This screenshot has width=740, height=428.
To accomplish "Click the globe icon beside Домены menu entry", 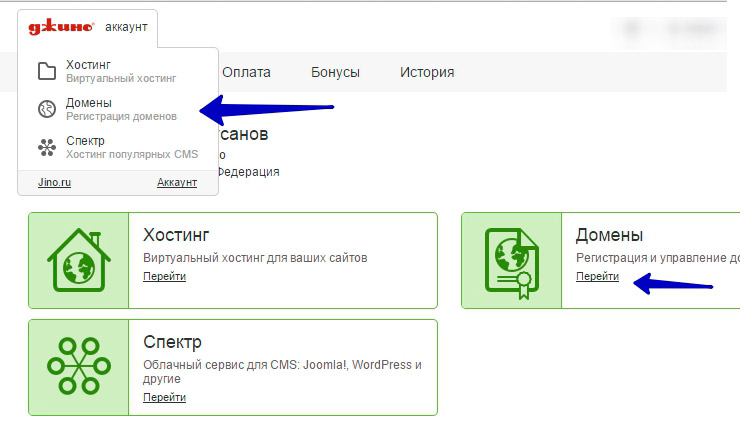I will click(x=47, y=109).
